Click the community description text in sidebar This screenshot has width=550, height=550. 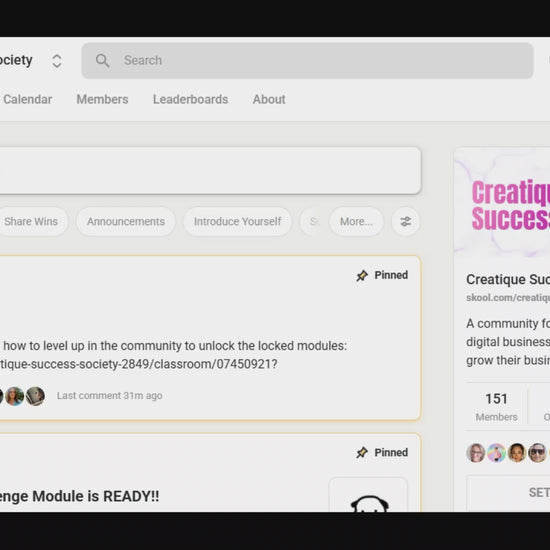(508, 342)
